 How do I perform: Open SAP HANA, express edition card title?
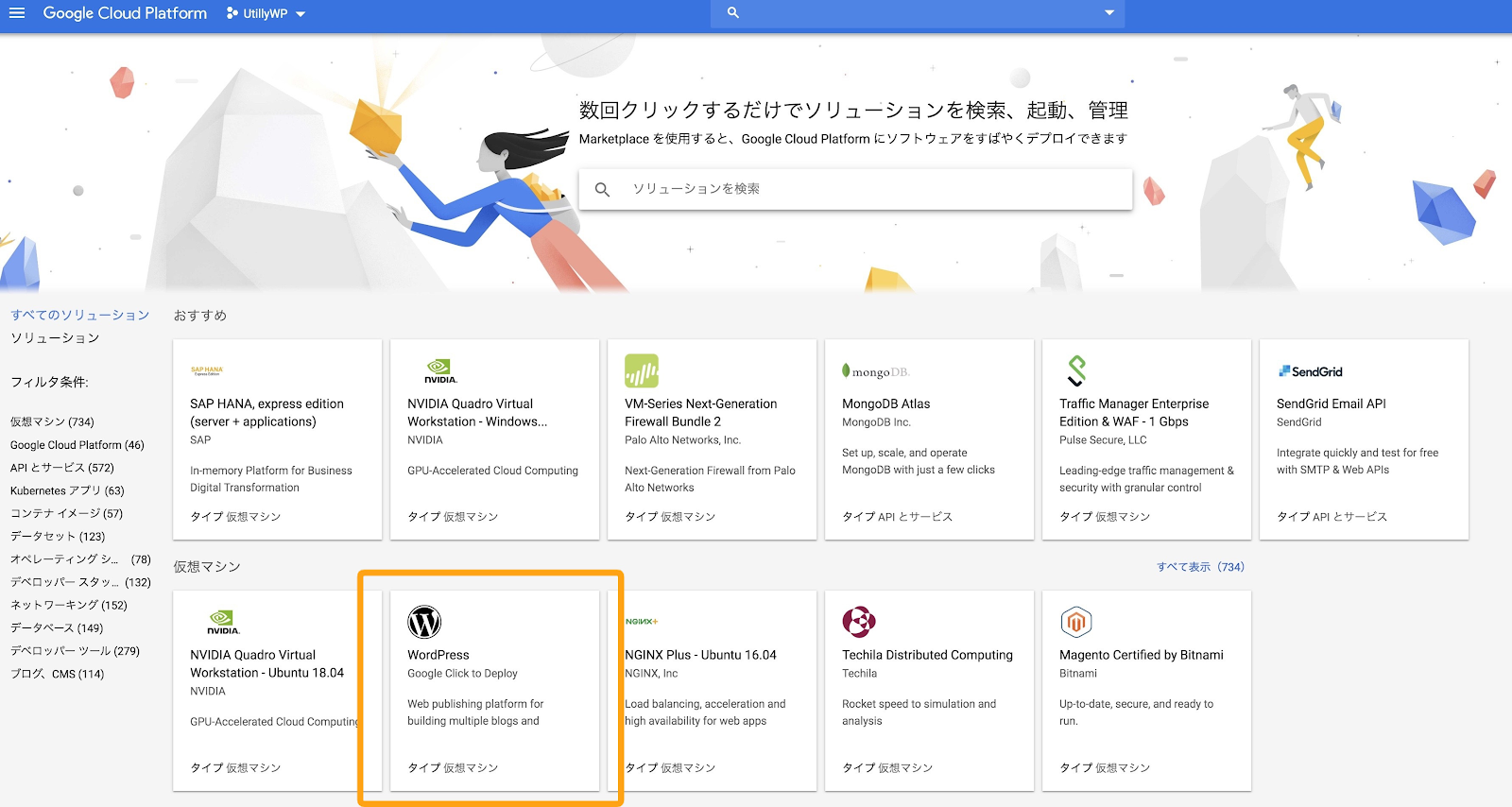coord(266,413)
